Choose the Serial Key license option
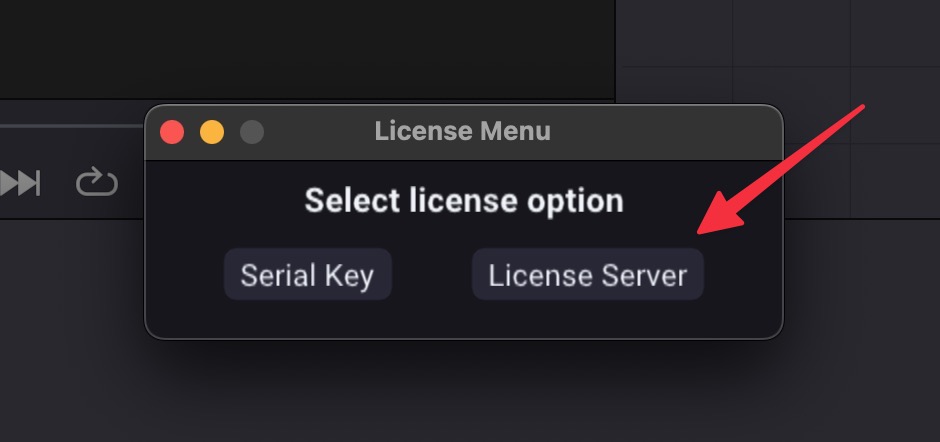This screenshot has width=940, height=442. pyautogui.click(x=307, y=275)
